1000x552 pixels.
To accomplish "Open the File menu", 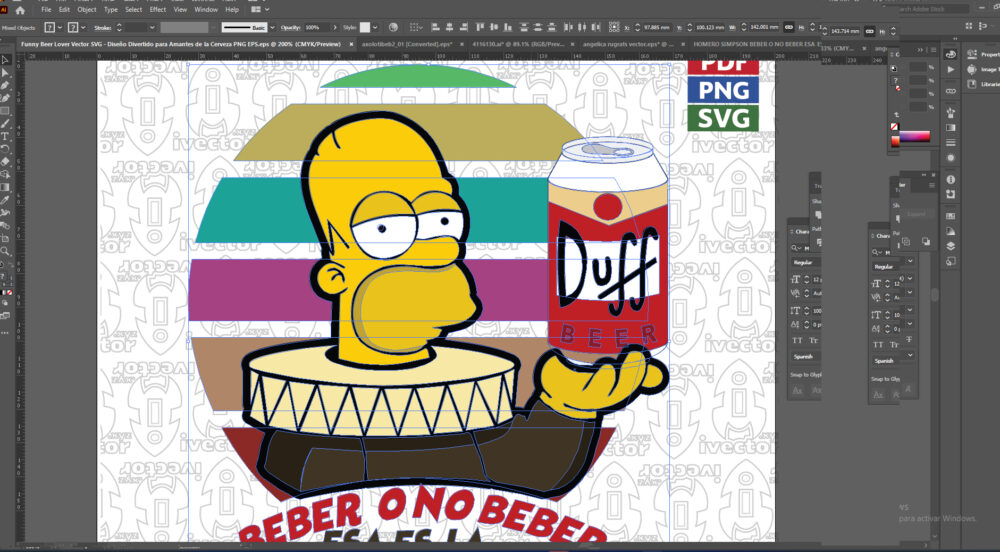I will click(46, 10).
